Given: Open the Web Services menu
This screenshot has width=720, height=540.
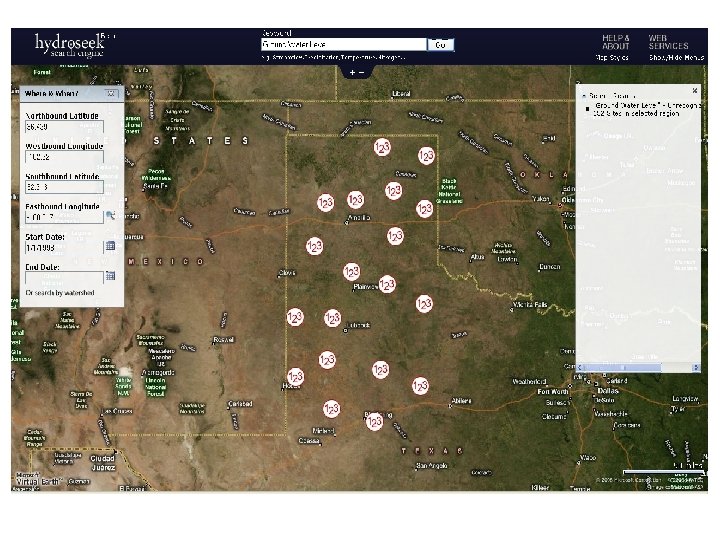Looking at the screenshot, I should [x=668, y=42].
